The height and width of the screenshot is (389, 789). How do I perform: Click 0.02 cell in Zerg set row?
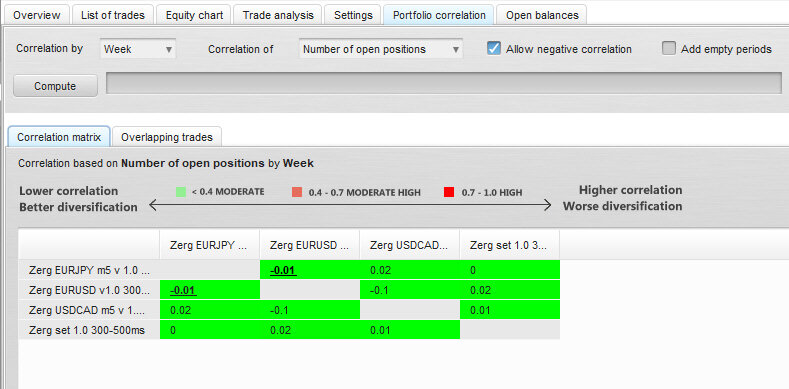[309, 330]
